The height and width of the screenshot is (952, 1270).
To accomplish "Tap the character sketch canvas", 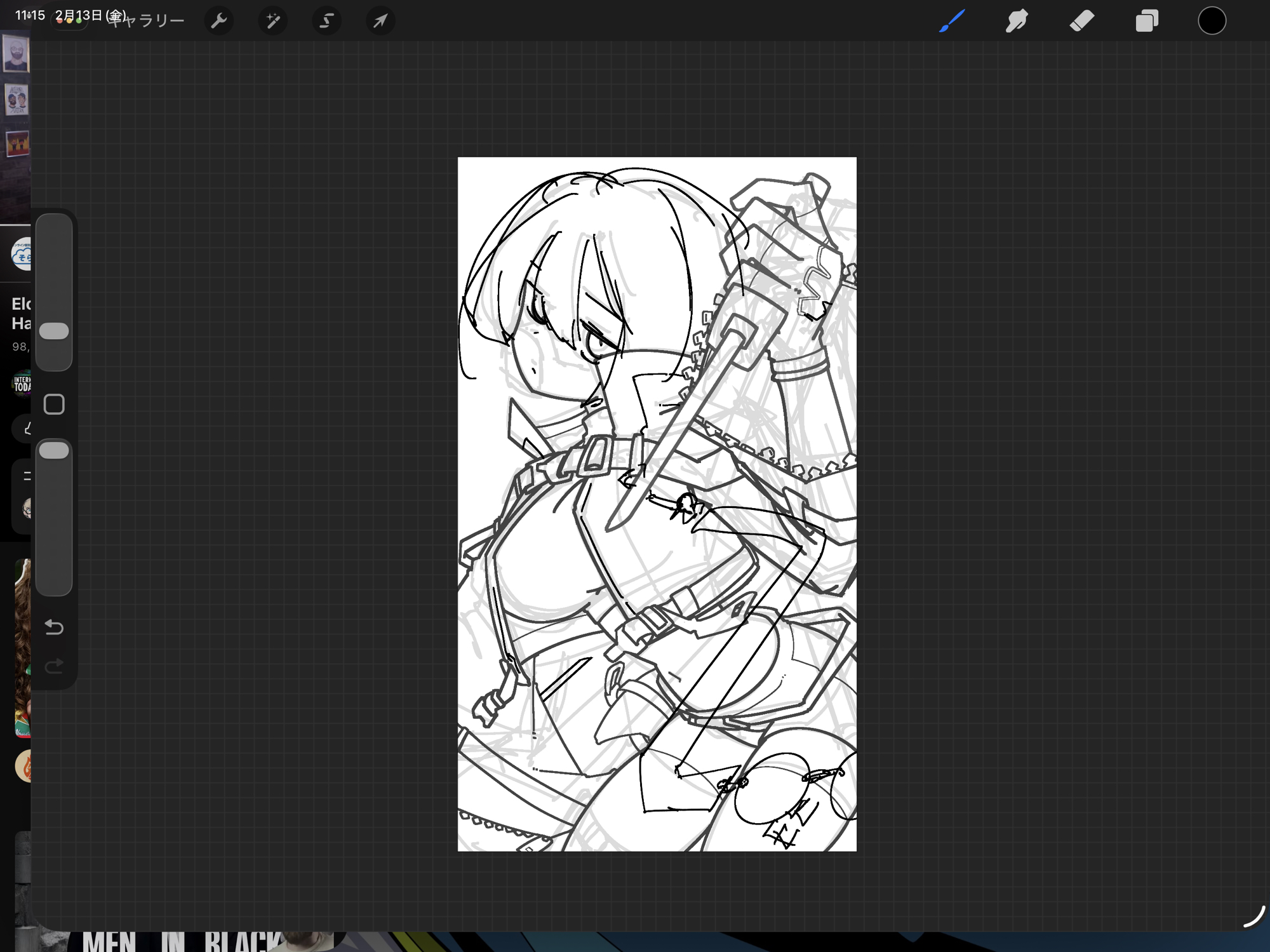I will (x=657, y=504).
